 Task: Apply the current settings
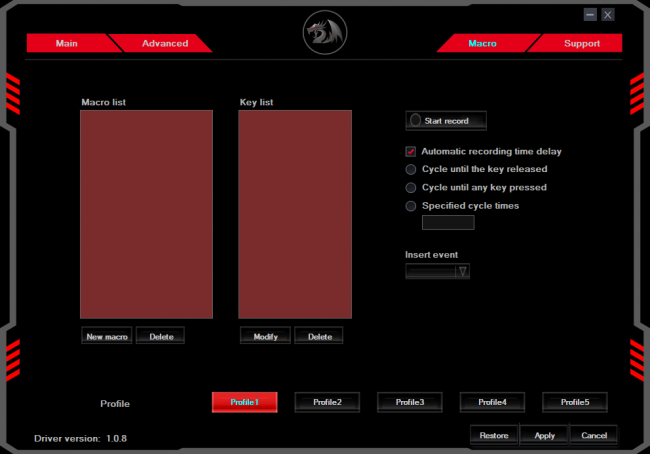point(544,435)
